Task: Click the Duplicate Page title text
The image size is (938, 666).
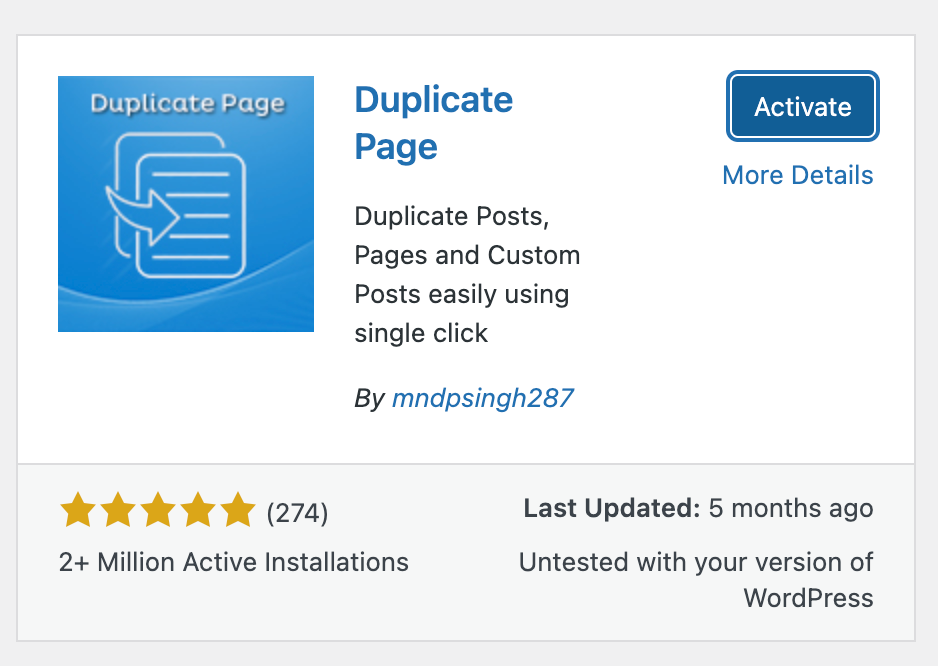Action: tap(433, 122)
